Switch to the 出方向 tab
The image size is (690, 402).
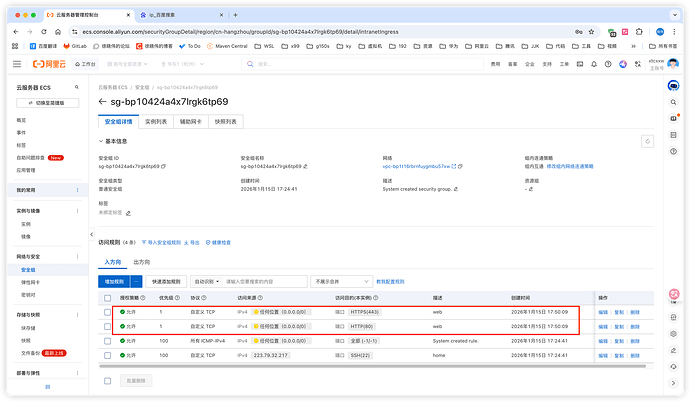[x=149, y=262]
